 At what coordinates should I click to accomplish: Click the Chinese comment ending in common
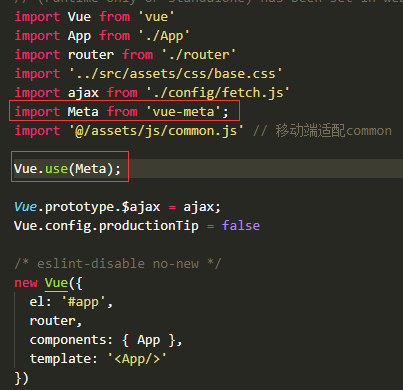tap(322, 131)
